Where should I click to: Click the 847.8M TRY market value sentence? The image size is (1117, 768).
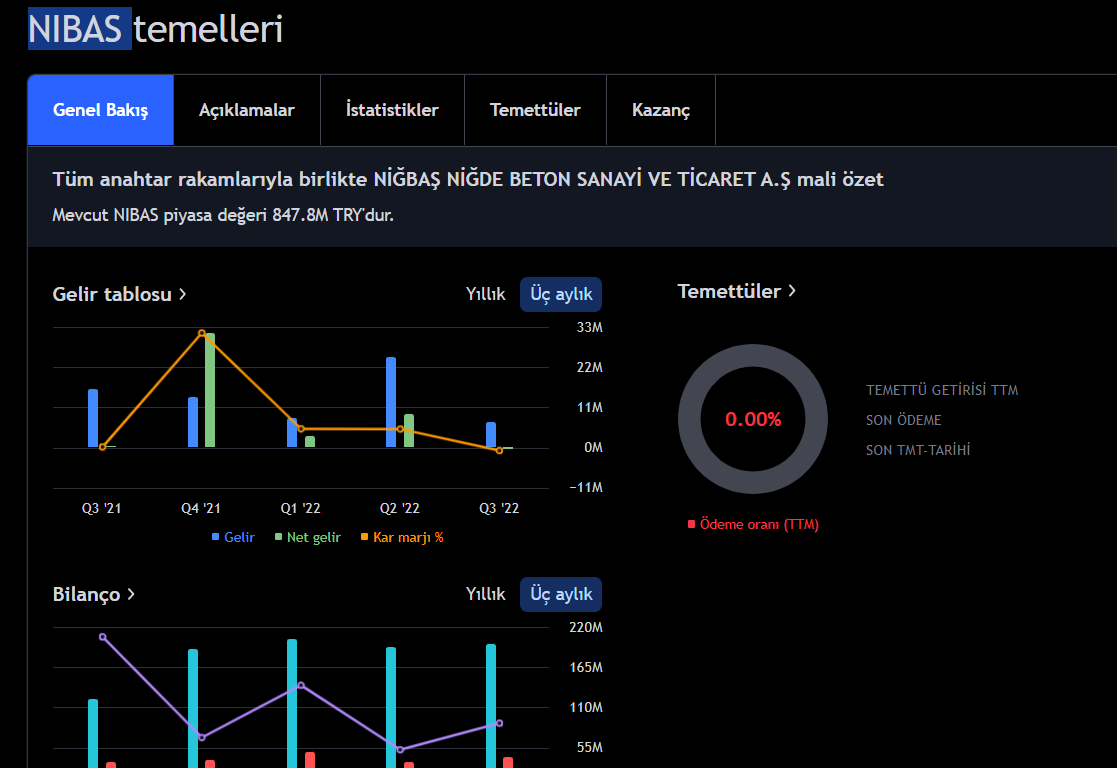[x=223, y=215]
